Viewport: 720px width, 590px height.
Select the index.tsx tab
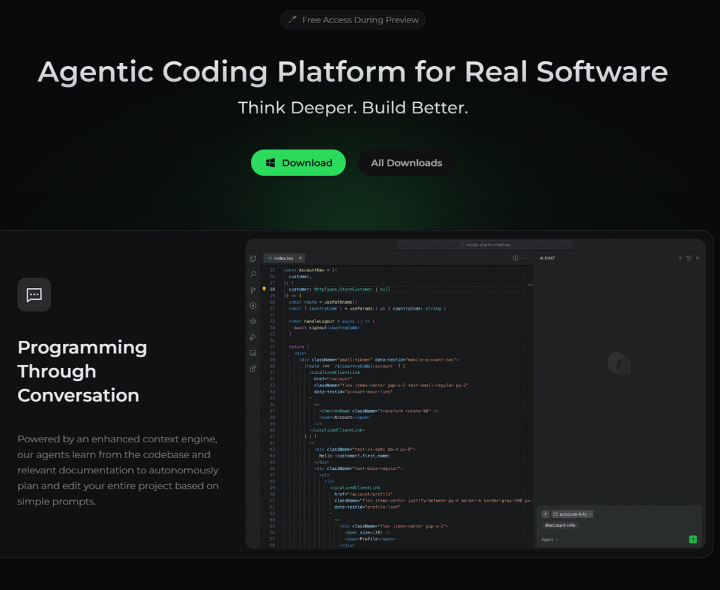tap(282, 258)
